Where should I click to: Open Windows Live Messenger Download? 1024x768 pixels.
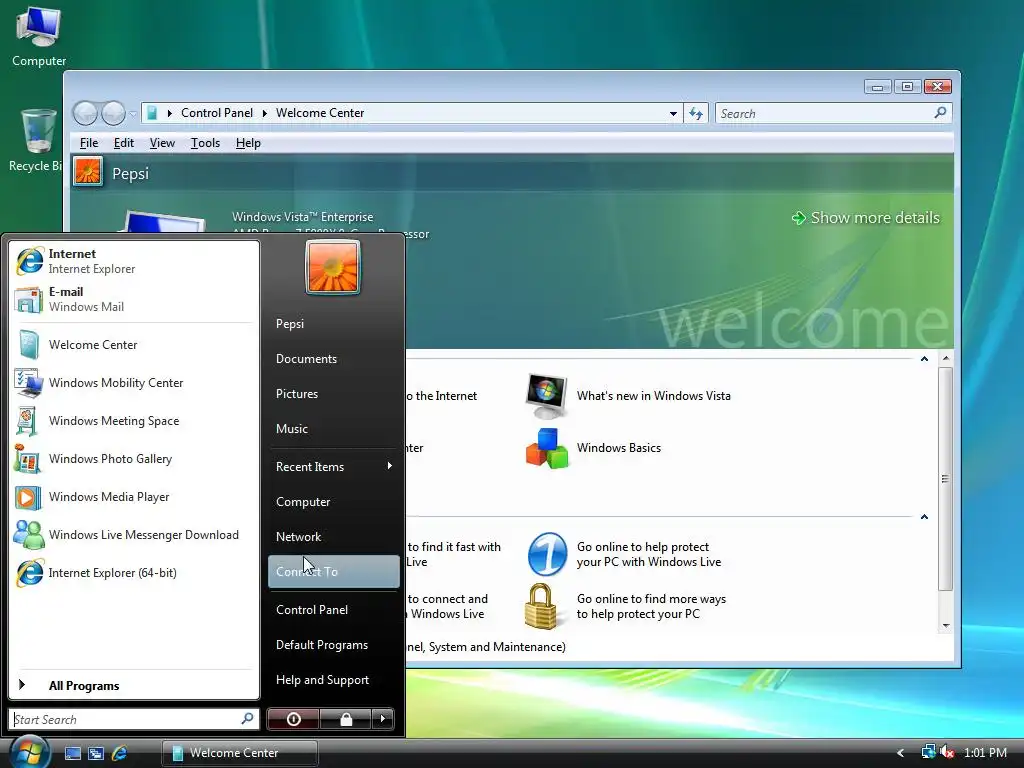(x=133, y=535)
